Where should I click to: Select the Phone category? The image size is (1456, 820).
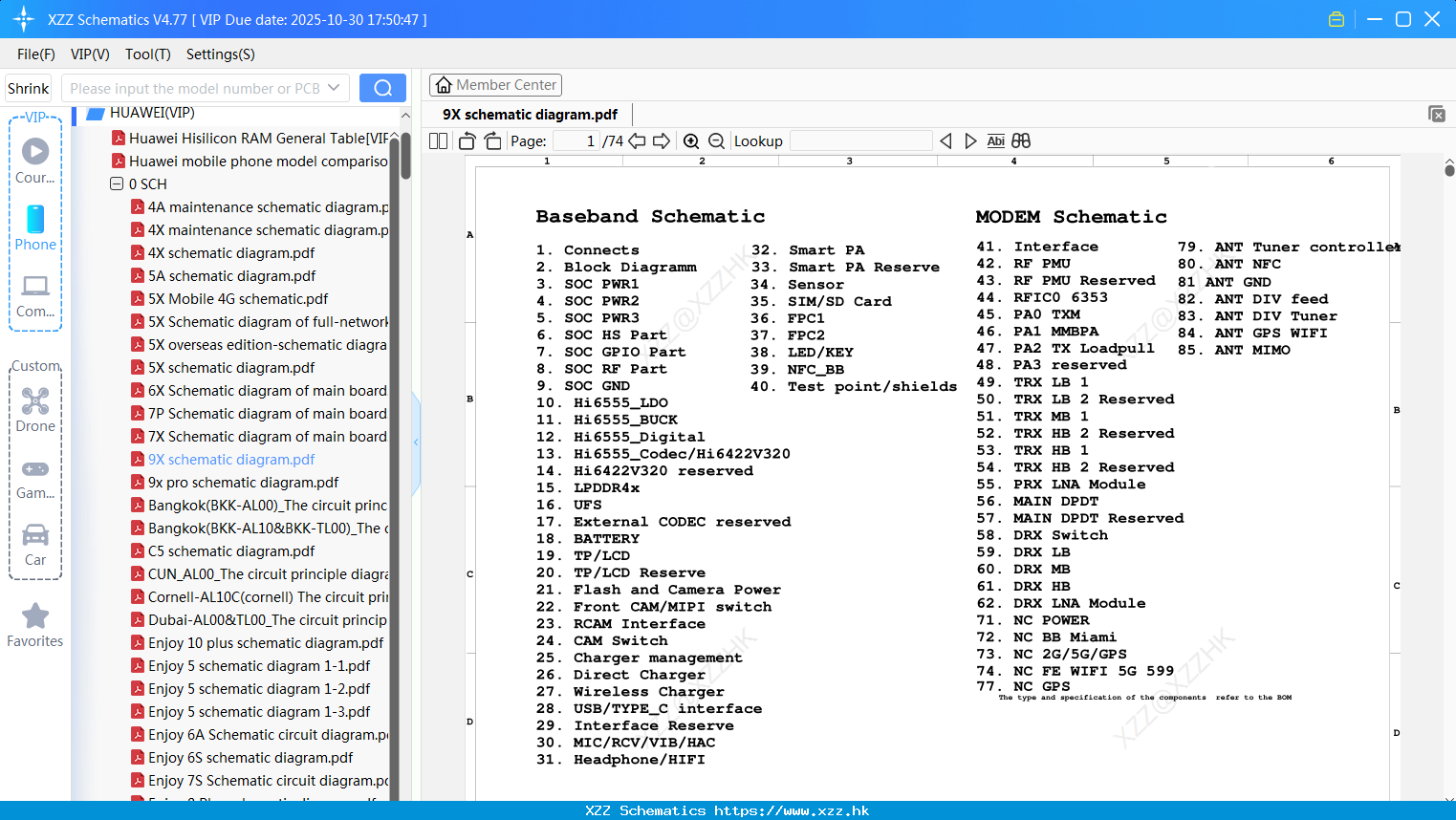pyautogui.click(x=35, y=227)
